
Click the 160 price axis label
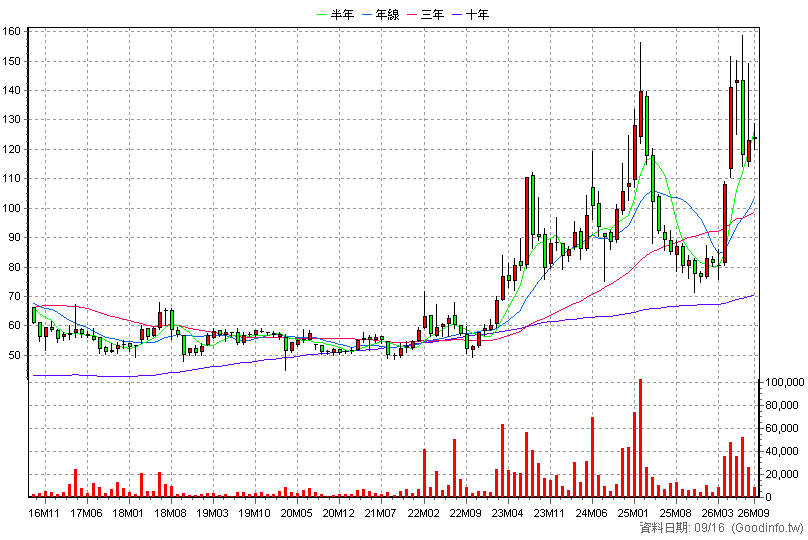tap(12, 31)
